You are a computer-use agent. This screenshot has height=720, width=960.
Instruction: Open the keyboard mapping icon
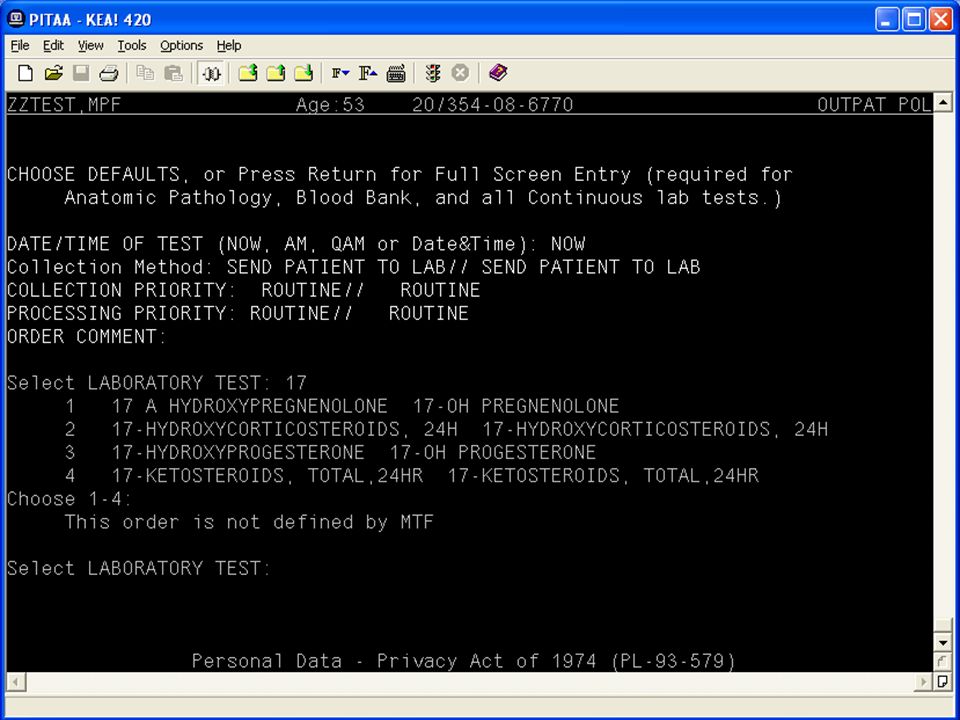[x=396, y=73]
